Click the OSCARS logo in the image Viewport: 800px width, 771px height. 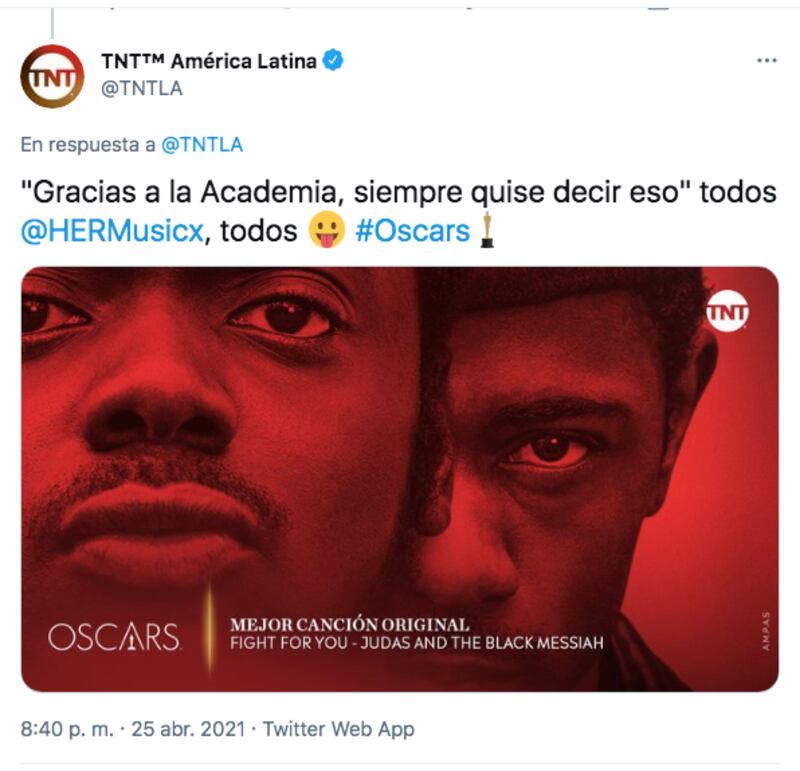pyautogui.click(x=114, y=637)
